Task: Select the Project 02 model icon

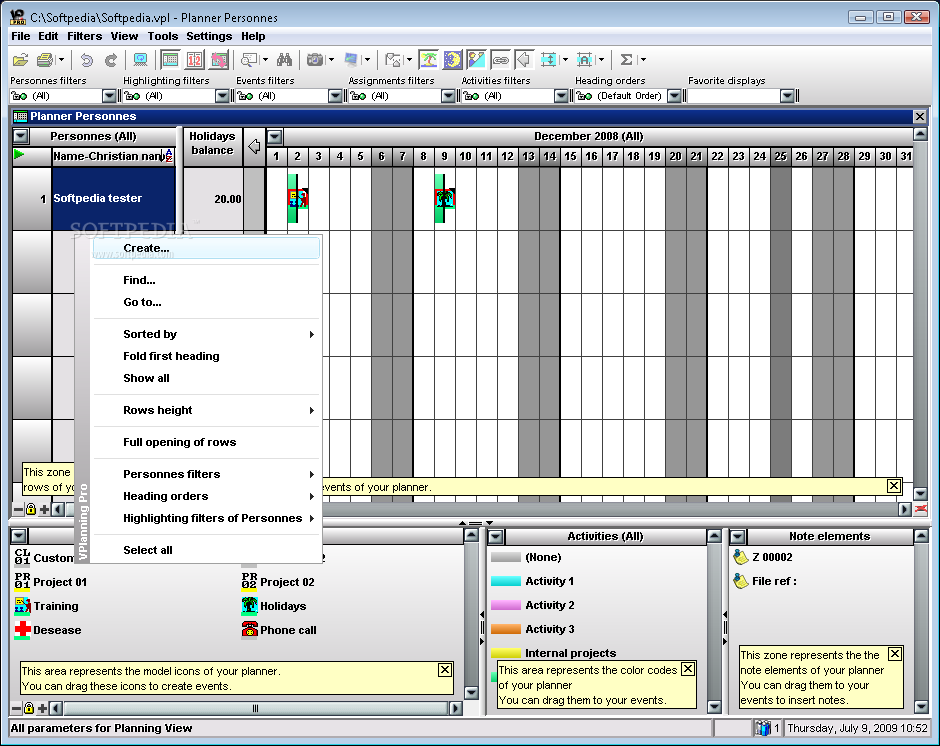Action: 249,582
